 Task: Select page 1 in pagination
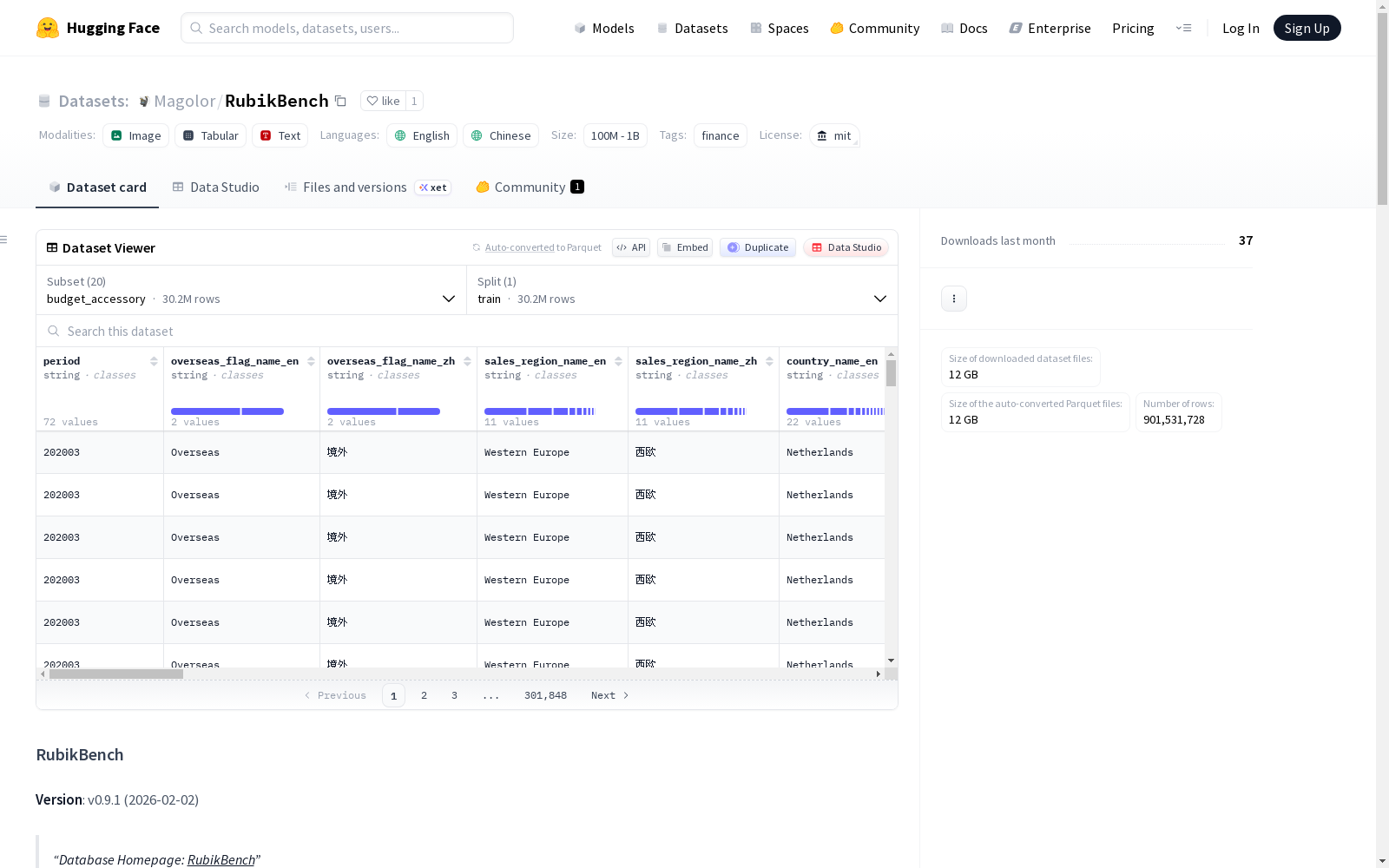[393, 695]
